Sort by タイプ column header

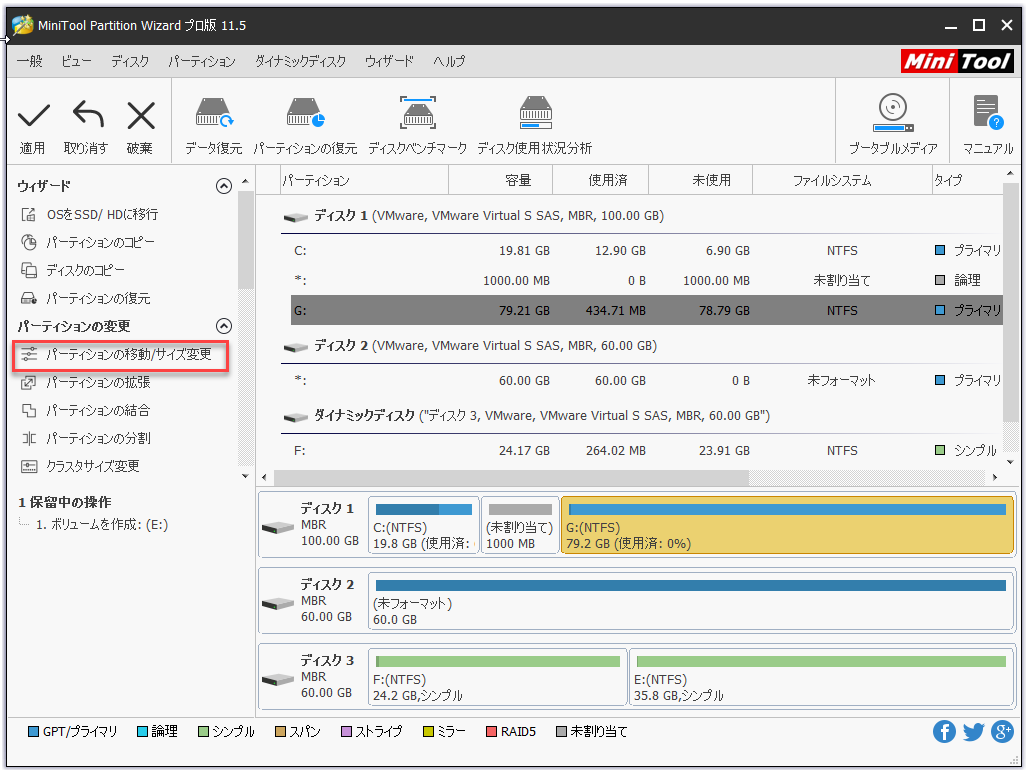[x=967, y=181]
